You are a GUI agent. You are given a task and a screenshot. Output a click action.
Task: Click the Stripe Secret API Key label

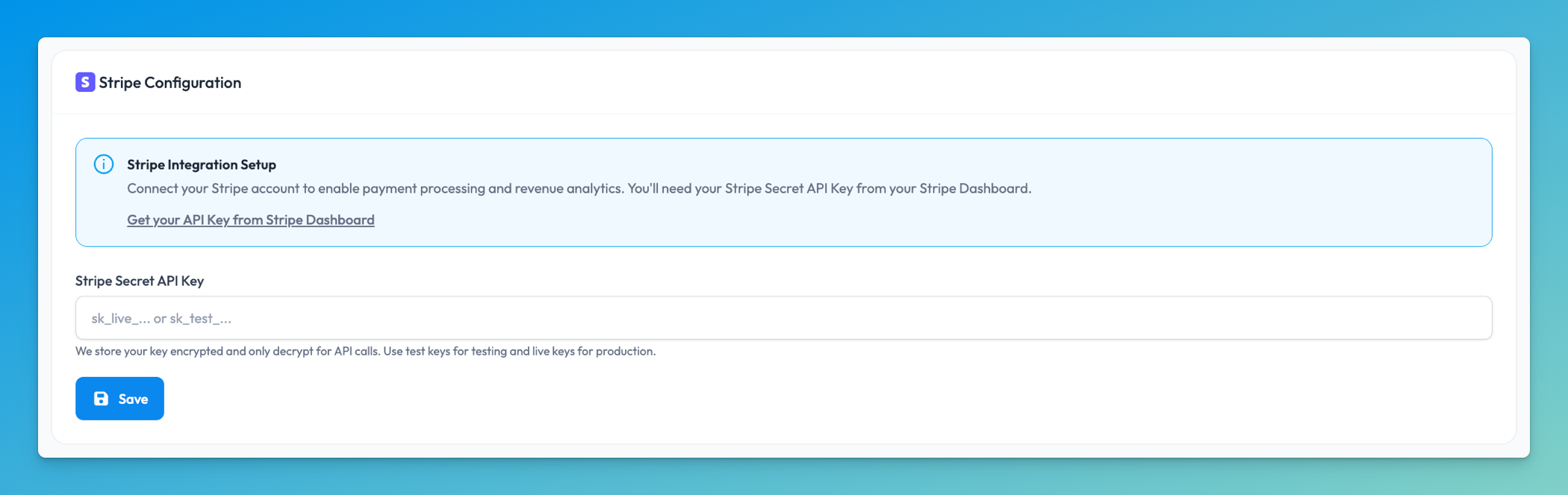(140, 281)
